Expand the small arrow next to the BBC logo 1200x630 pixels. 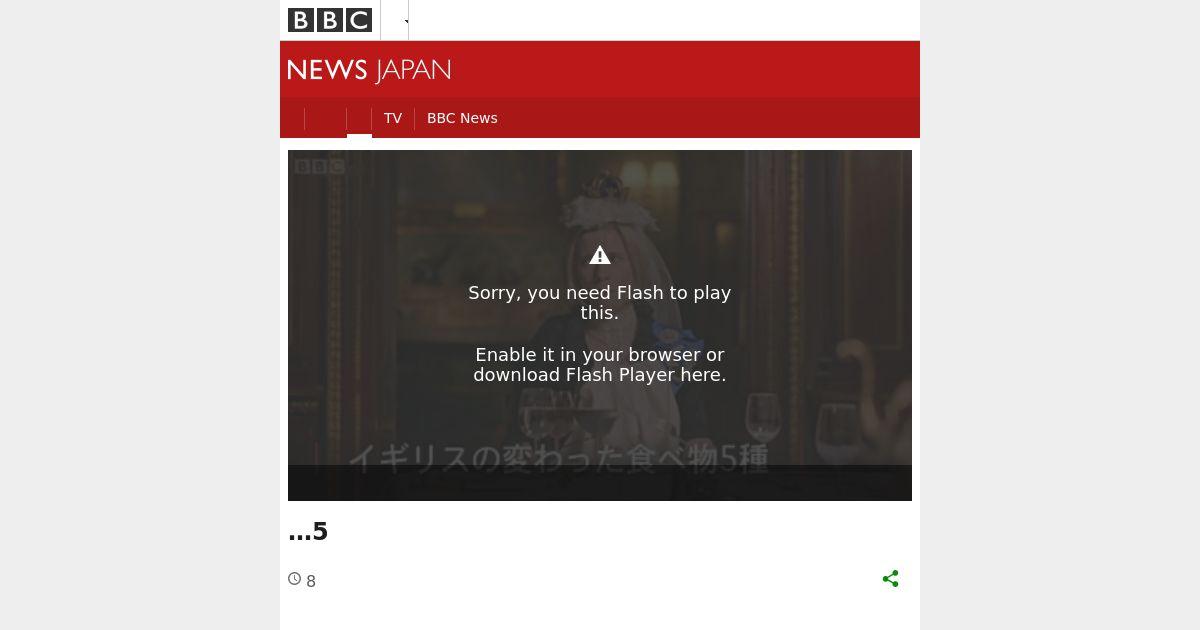point(406,21)
